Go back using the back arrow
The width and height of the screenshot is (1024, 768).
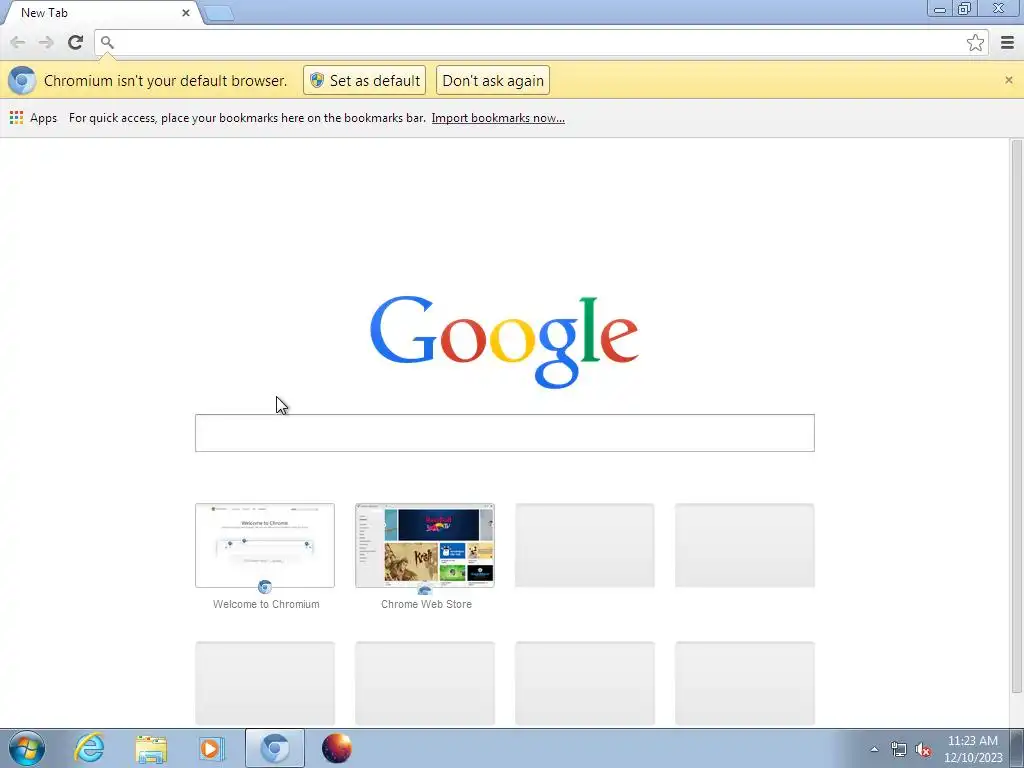point(18,42)
